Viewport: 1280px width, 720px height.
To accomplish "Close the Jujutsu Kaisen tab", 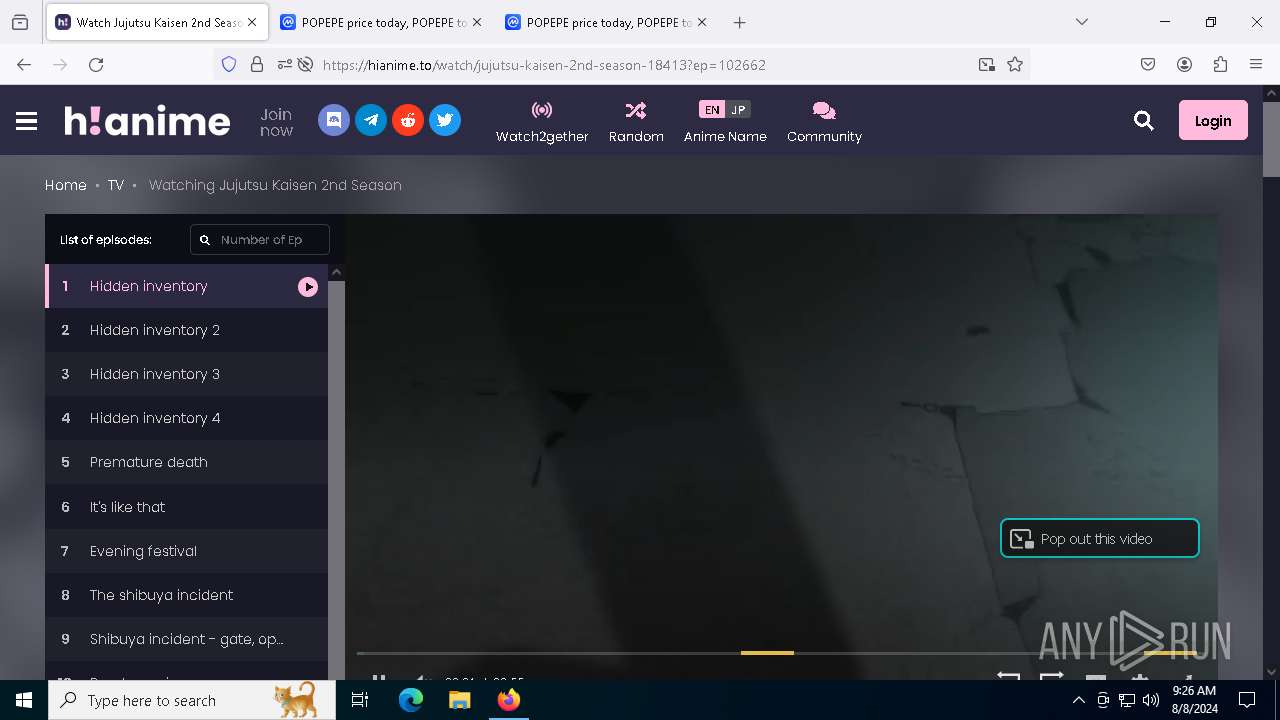I will pyautogui.click(x=252, y=22).
